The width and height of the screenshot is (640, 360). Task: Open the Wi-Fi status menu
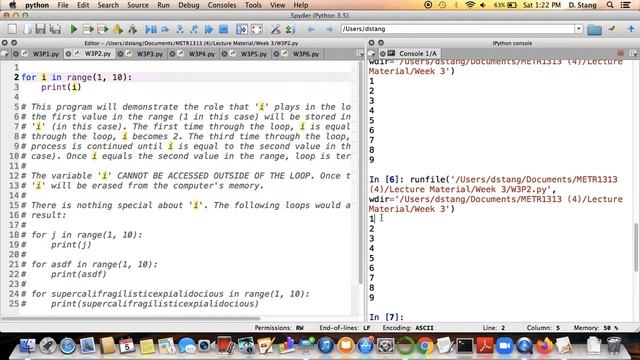(x=470, y=5)
